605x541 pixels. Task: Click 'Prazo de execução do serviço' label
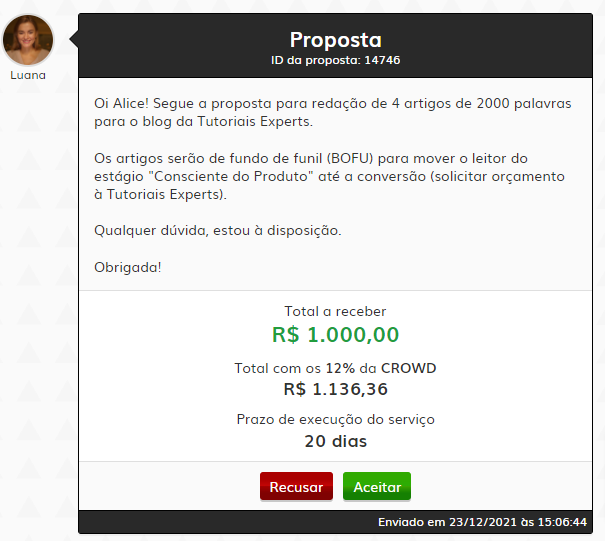click(335, 419)
